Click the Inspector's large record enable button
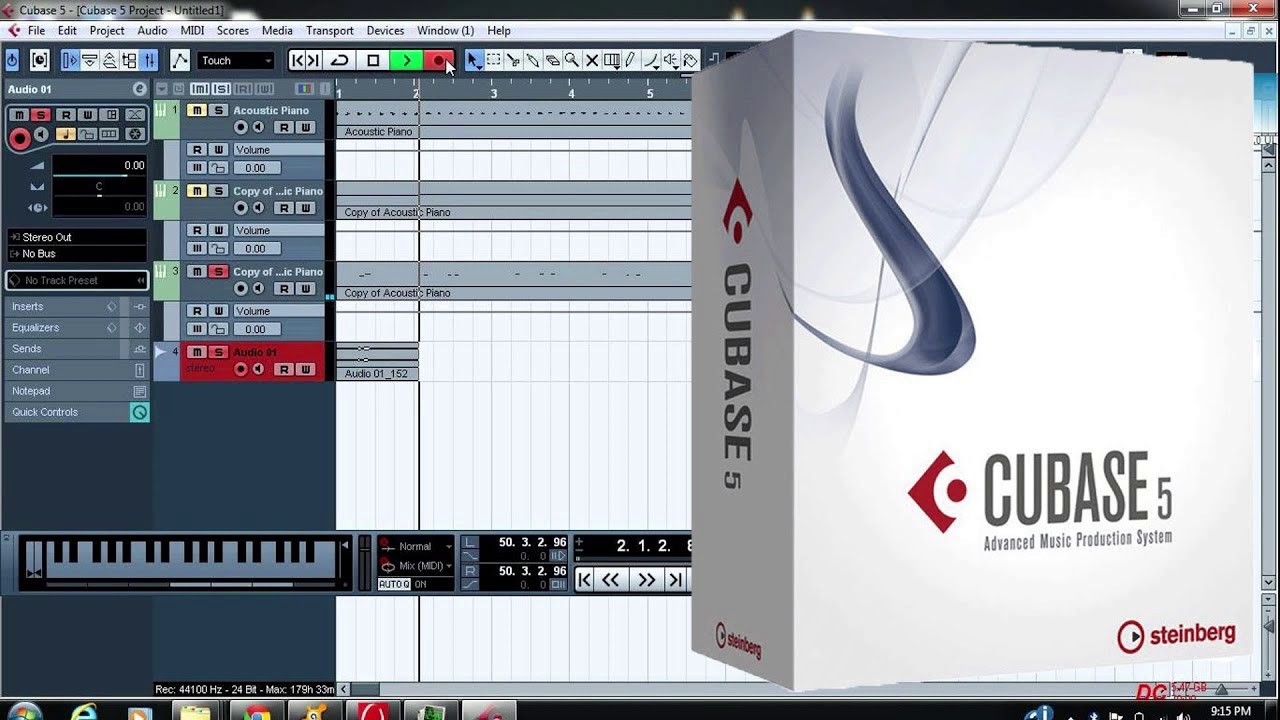 tap(18, 139)
